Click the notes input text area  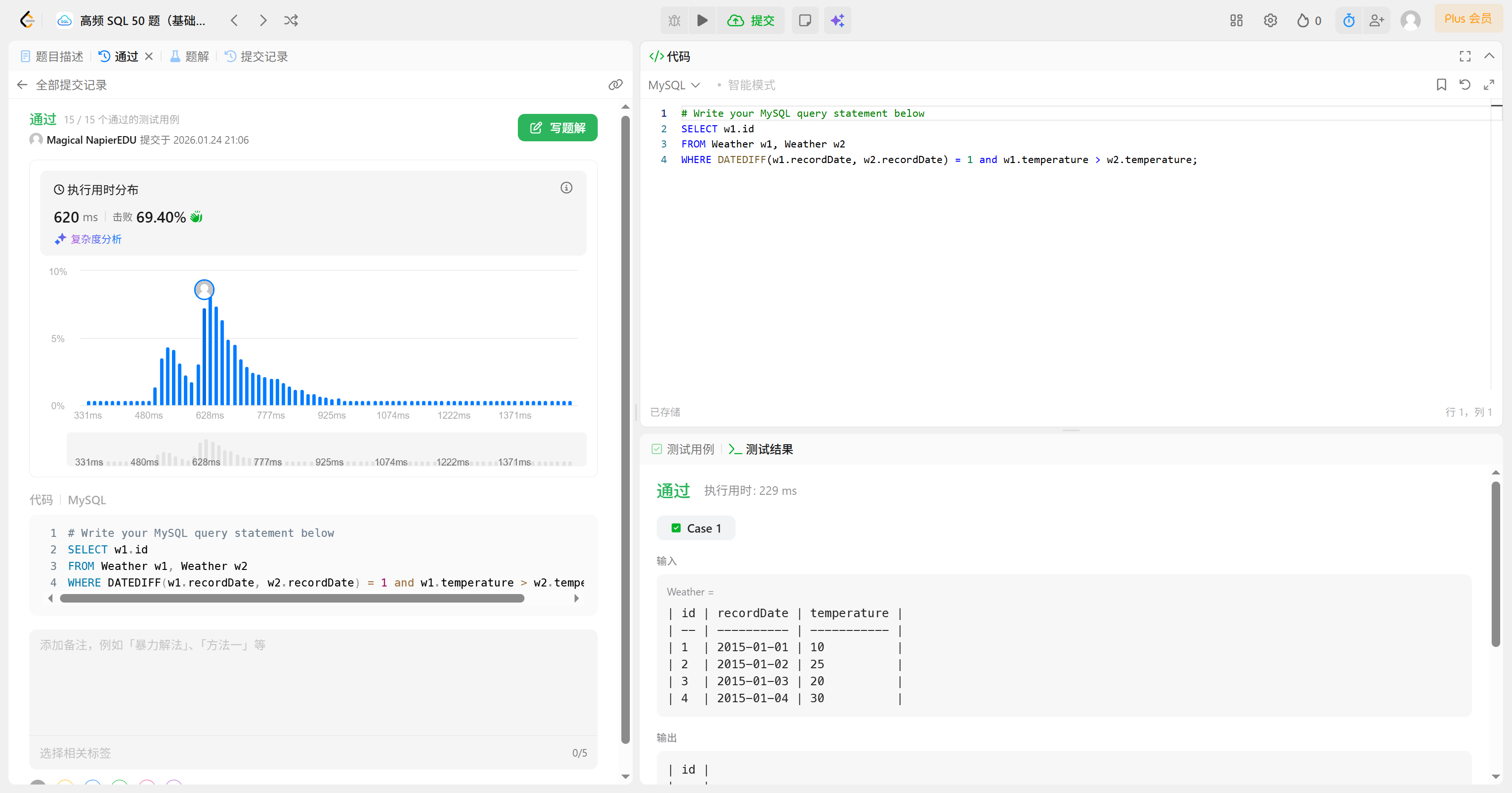[x=313, y=681]
